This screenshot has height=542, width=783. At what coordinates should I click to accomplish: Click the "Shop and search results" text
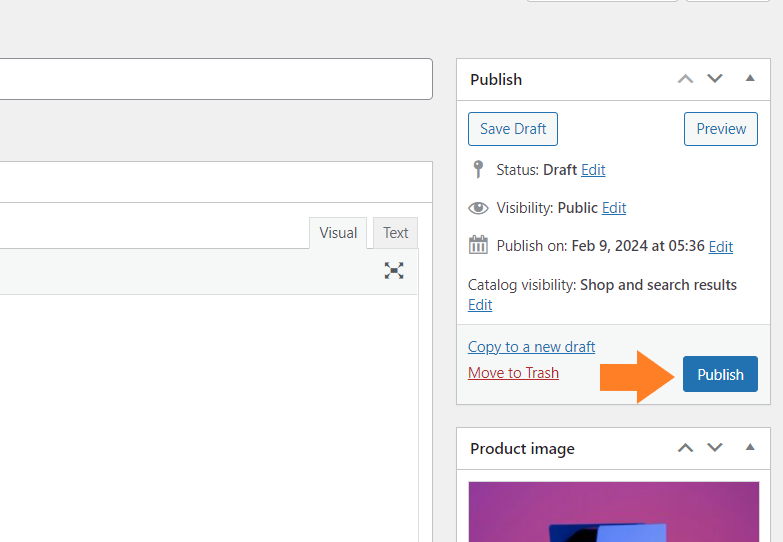(658, 285)
